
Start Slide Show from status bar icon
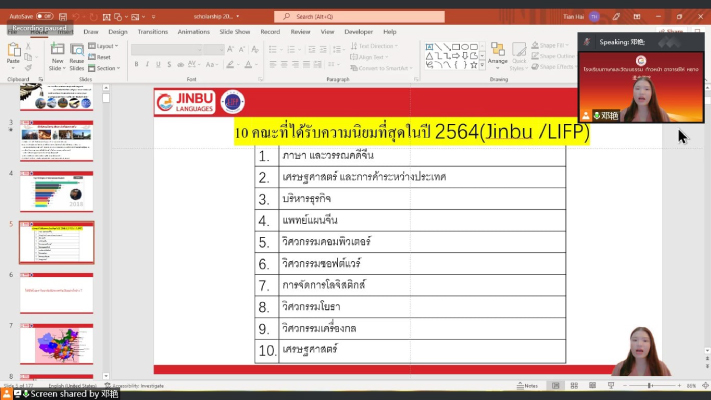tap(611, 385)
